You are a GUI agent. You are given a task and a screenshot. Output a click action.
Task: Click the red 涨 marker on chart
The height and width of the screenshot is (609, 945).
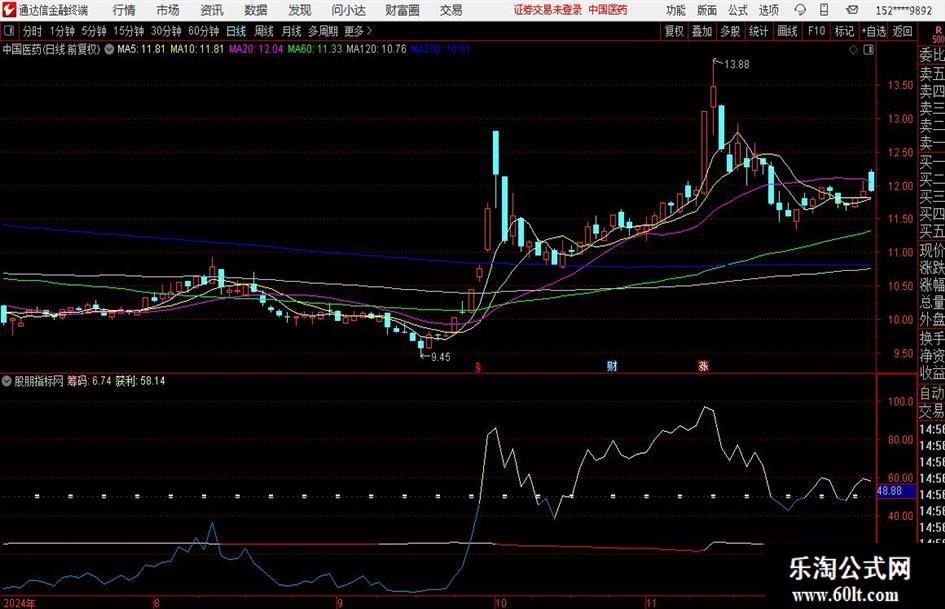[x=703, y=366]
